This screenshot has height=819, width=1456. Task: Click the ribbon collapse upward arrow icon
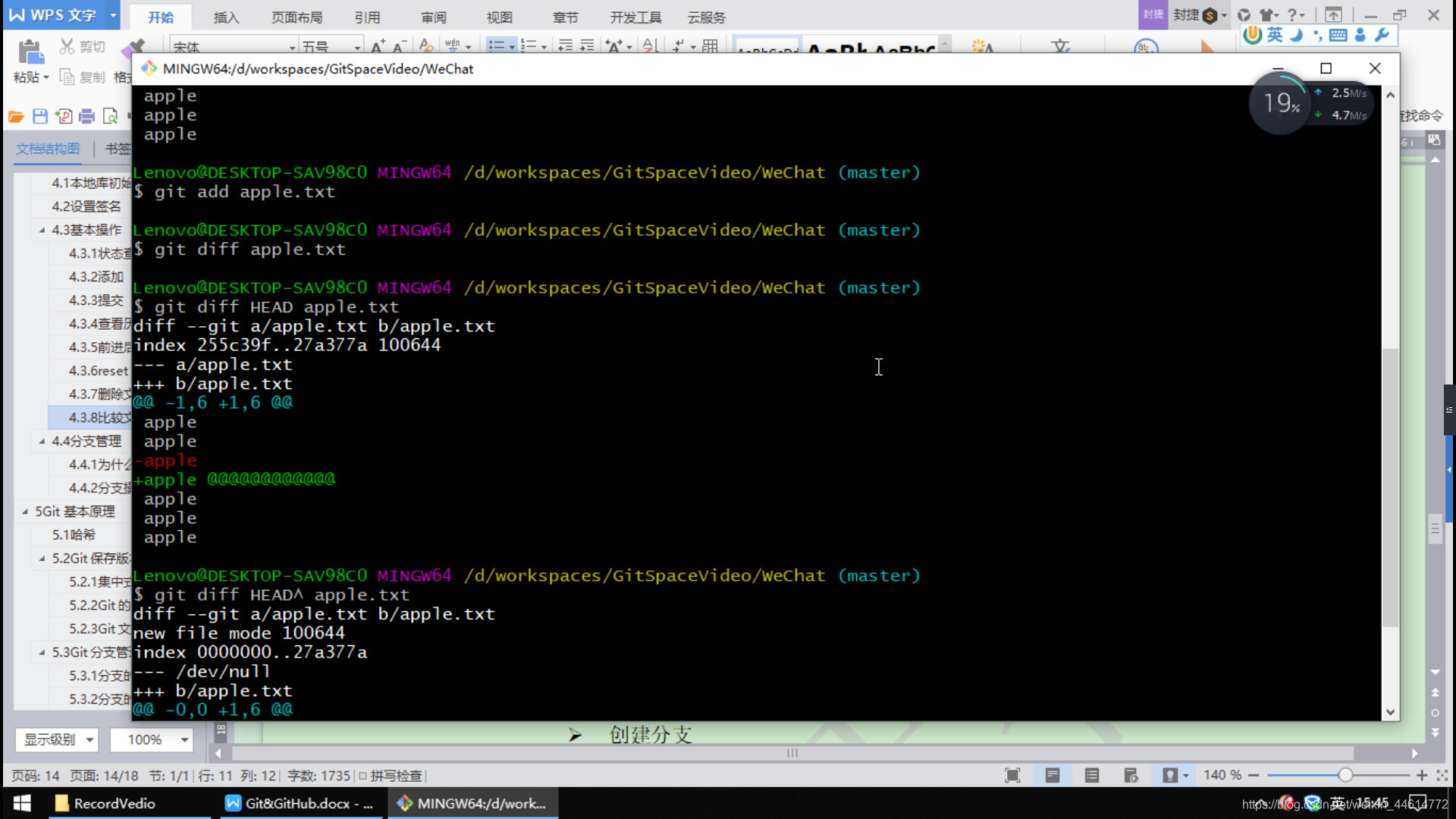pos(1333,15)
